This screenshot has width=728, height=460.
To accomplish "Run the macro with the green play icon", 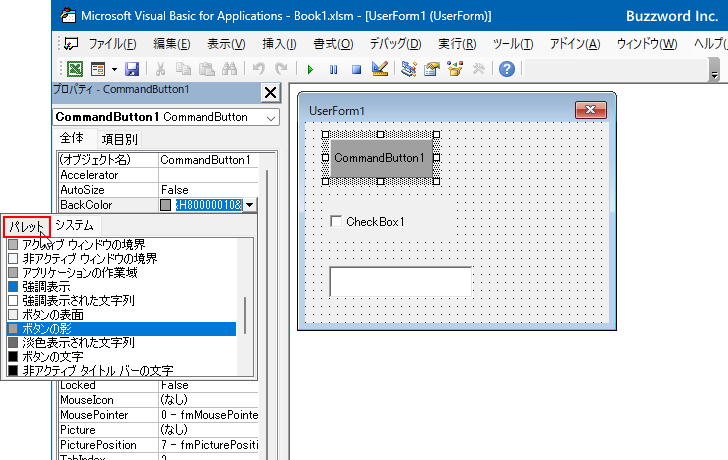I will (310, 70).
